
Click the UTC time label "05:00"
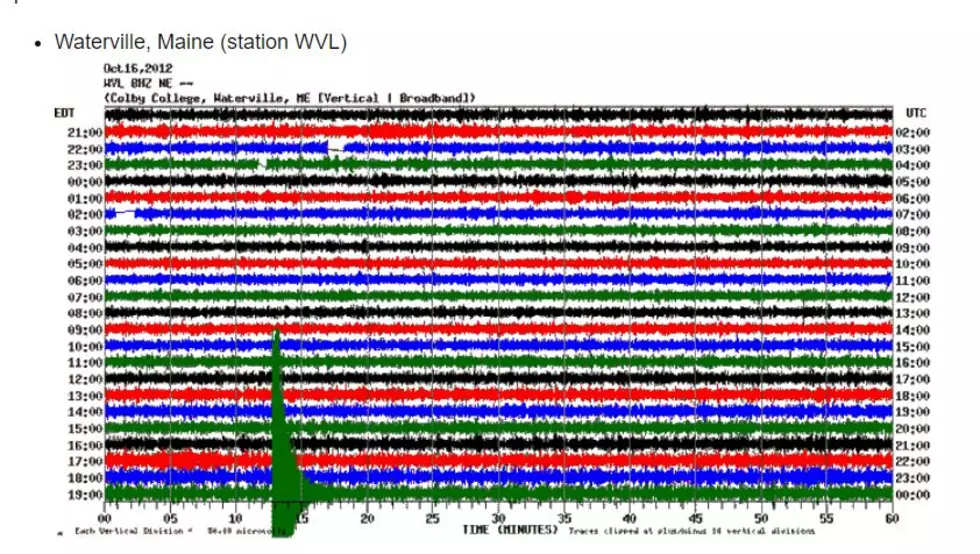pos(912,182)
